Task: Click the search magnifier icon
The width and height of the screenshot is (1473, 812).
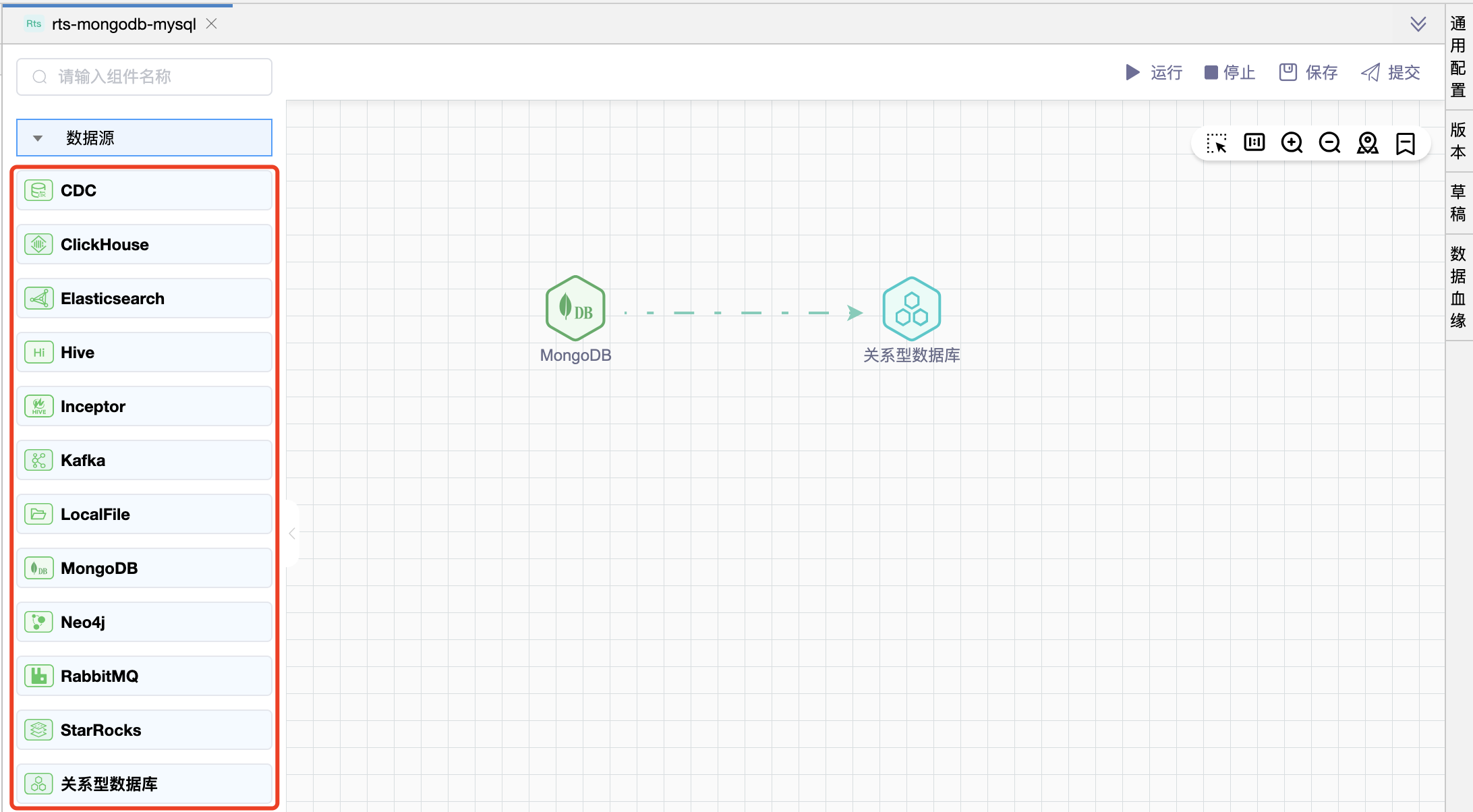Action: click(x=40, y=77)
